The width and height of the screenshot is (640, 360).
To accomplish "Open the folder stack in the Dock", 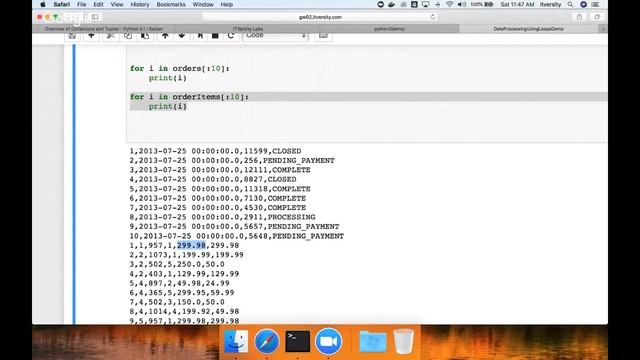I will (x=373, y=341).
